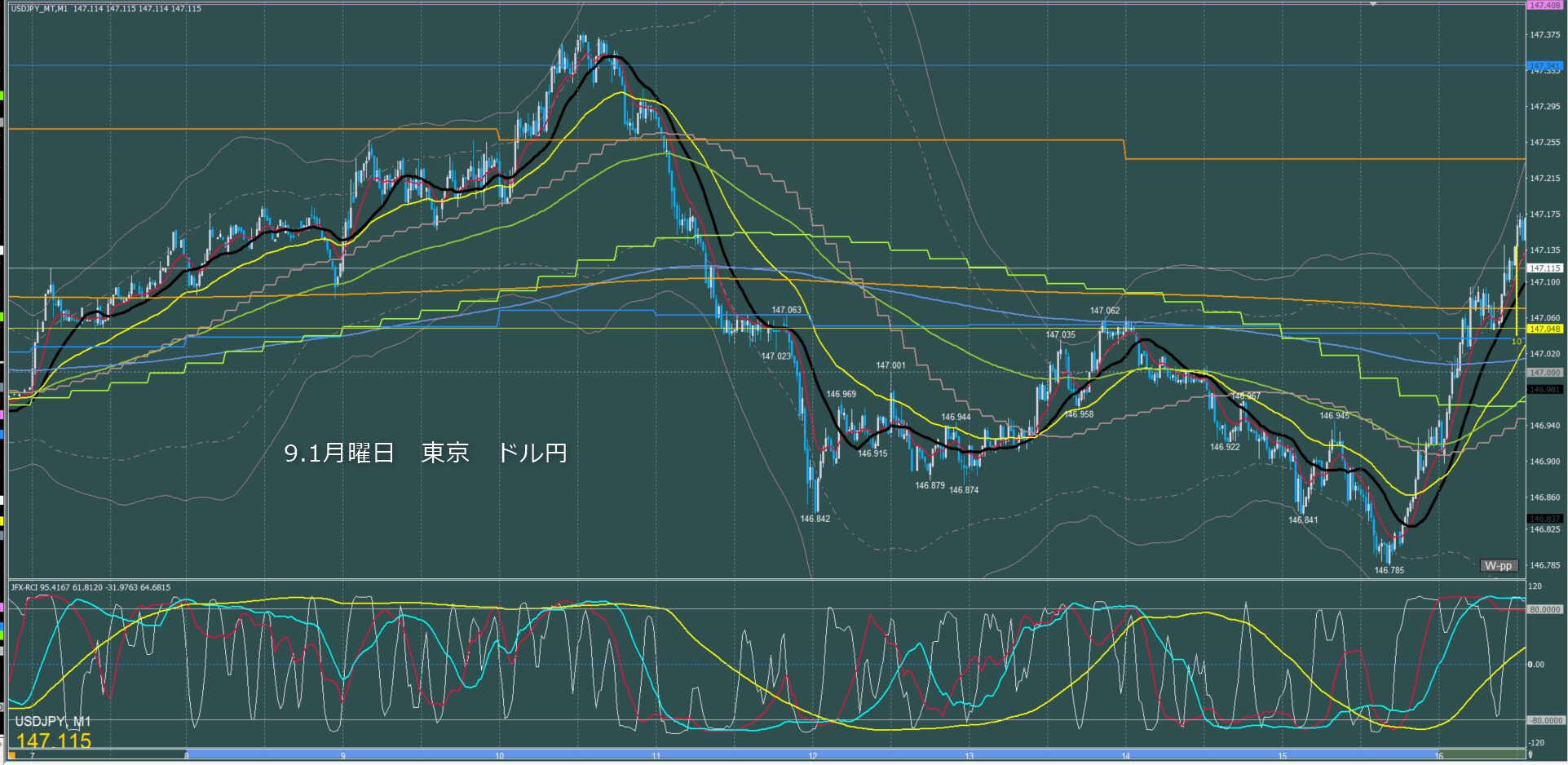Viewport: 1568px width, 765px height.
Task: Click the 146.785 low price annotation
Action: click(x=1389, y=570)
